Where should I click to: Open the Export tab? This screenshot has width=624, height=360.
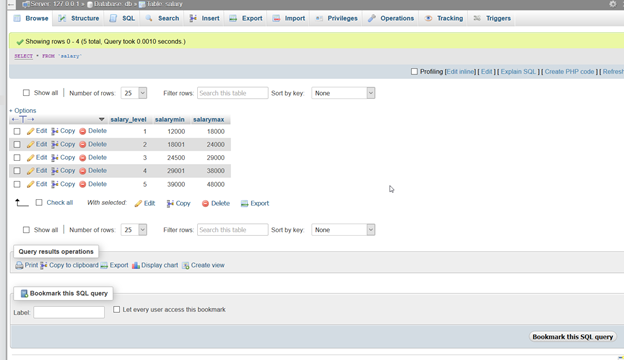click(246, 18)
